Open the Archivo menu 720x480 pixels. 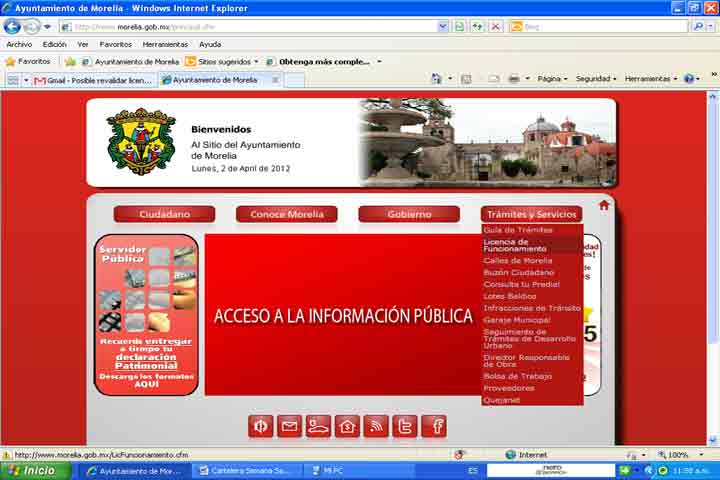coord(19,44)
